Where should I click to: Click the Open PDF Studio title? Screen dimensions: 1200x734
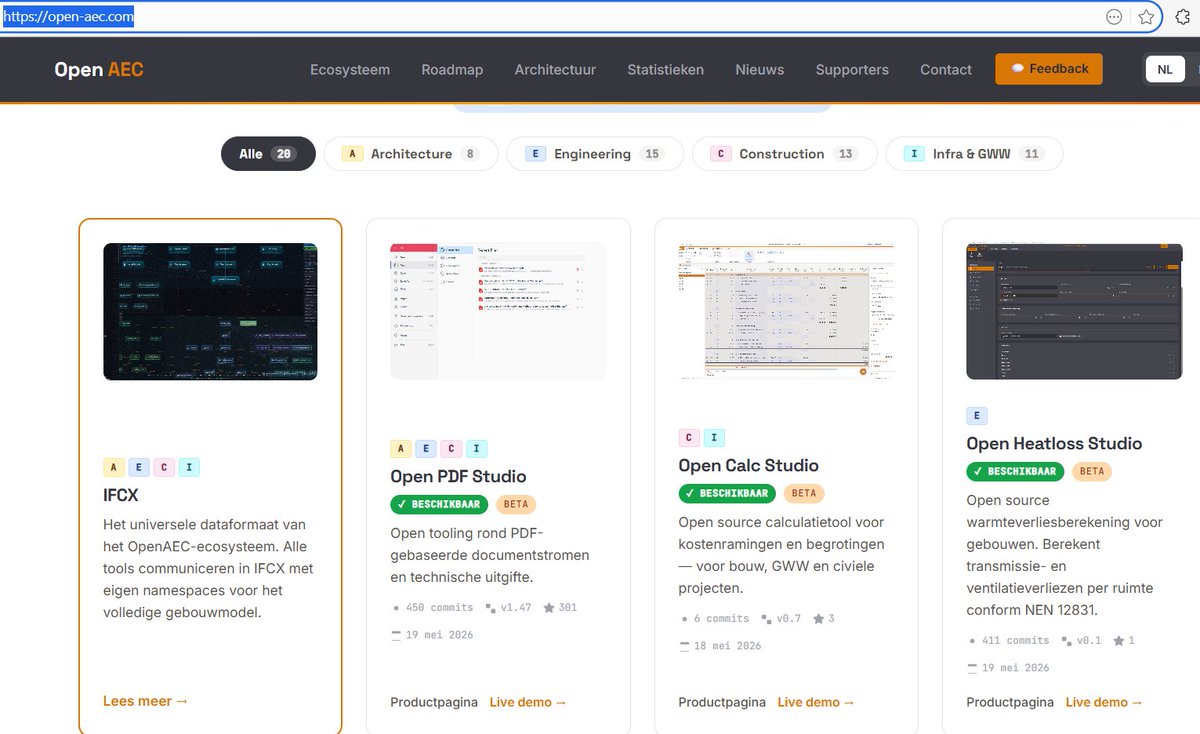click(x=458, y=476)
